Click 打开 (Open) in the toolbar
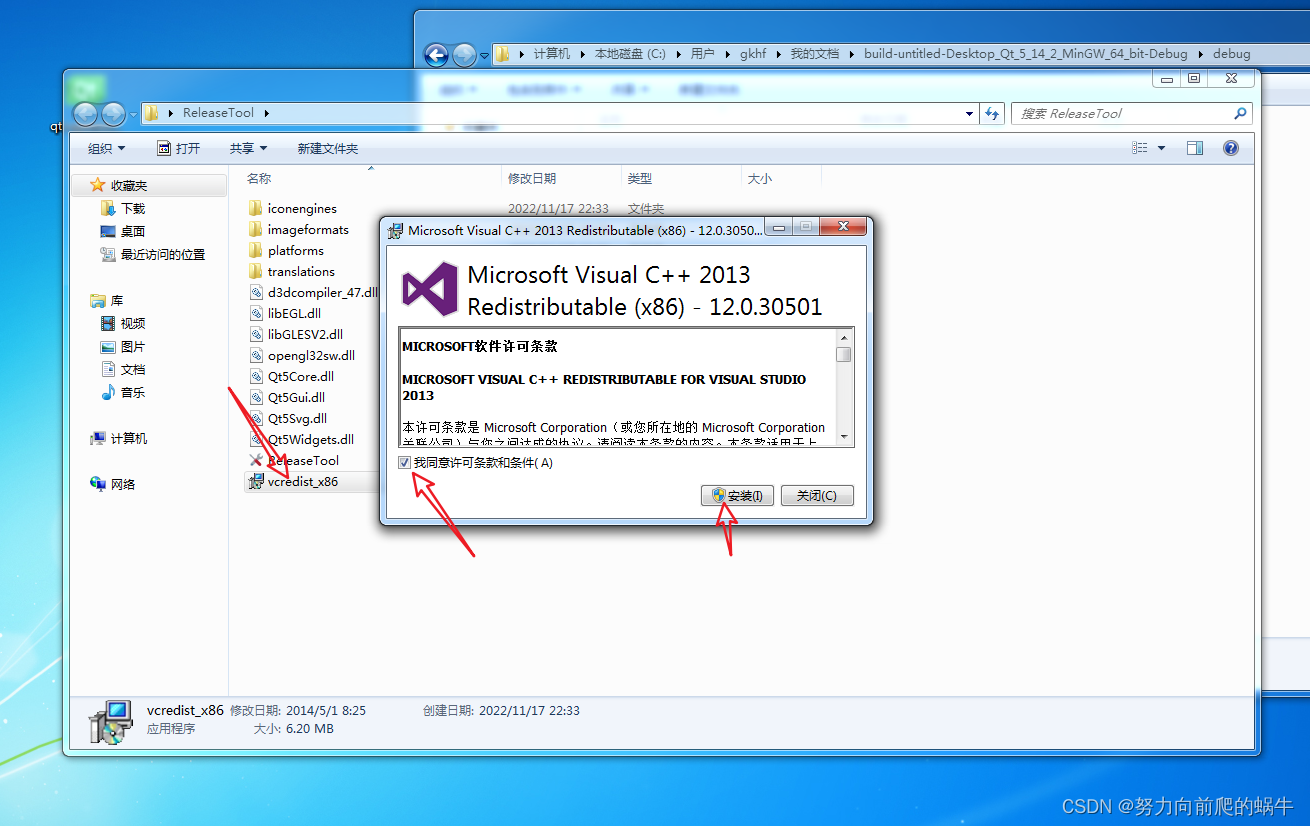This screenshot has width=1310, height=826. (179, 148)
